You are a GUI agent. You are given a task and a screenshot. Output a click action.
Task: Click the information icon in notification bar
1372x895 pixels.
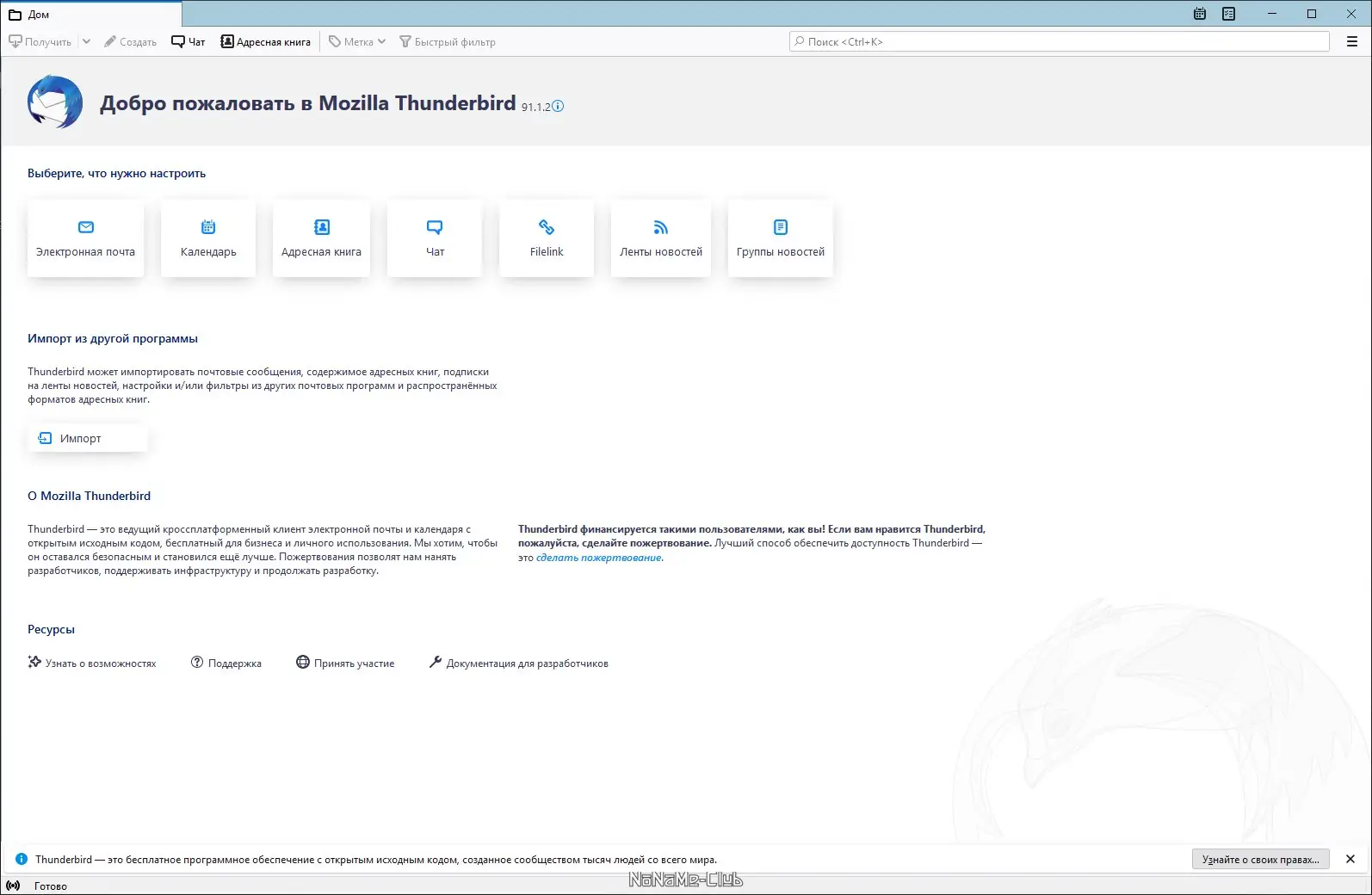pyautogui.click(x=22, y=859)
